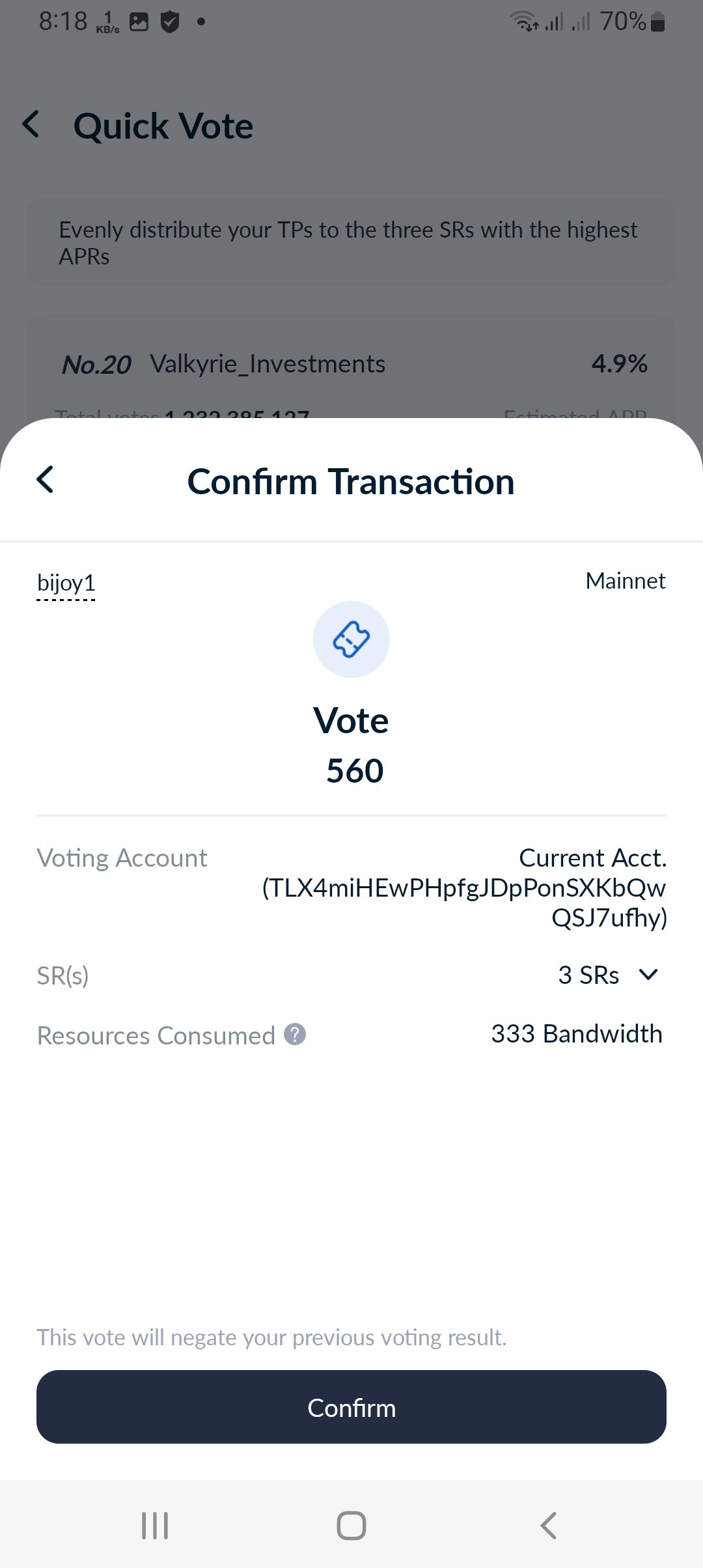703x1568 pixels.
Task: Tap the gallery image icon in status bar
Action: point(139,22)
